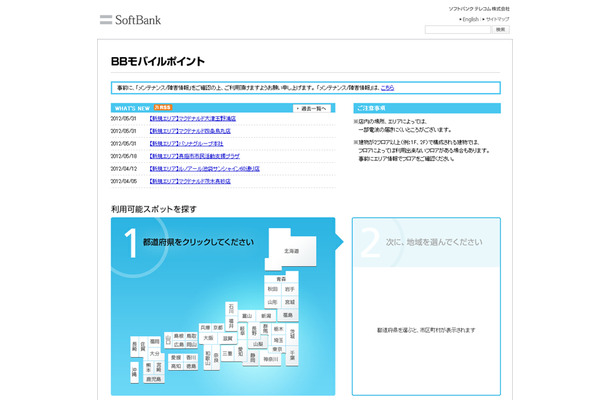Select 福井 prefecture tile
The image size is (610, 400).
231,323
